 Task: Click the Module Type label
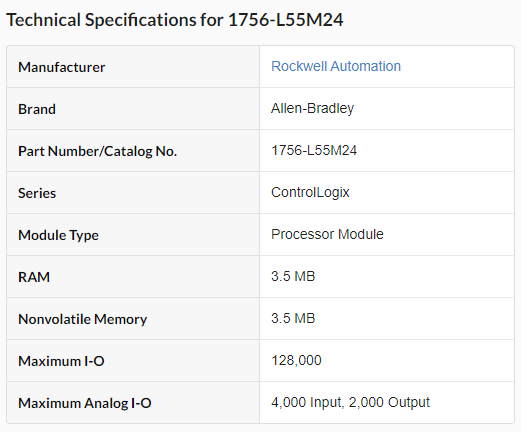[x=58, y=235]
